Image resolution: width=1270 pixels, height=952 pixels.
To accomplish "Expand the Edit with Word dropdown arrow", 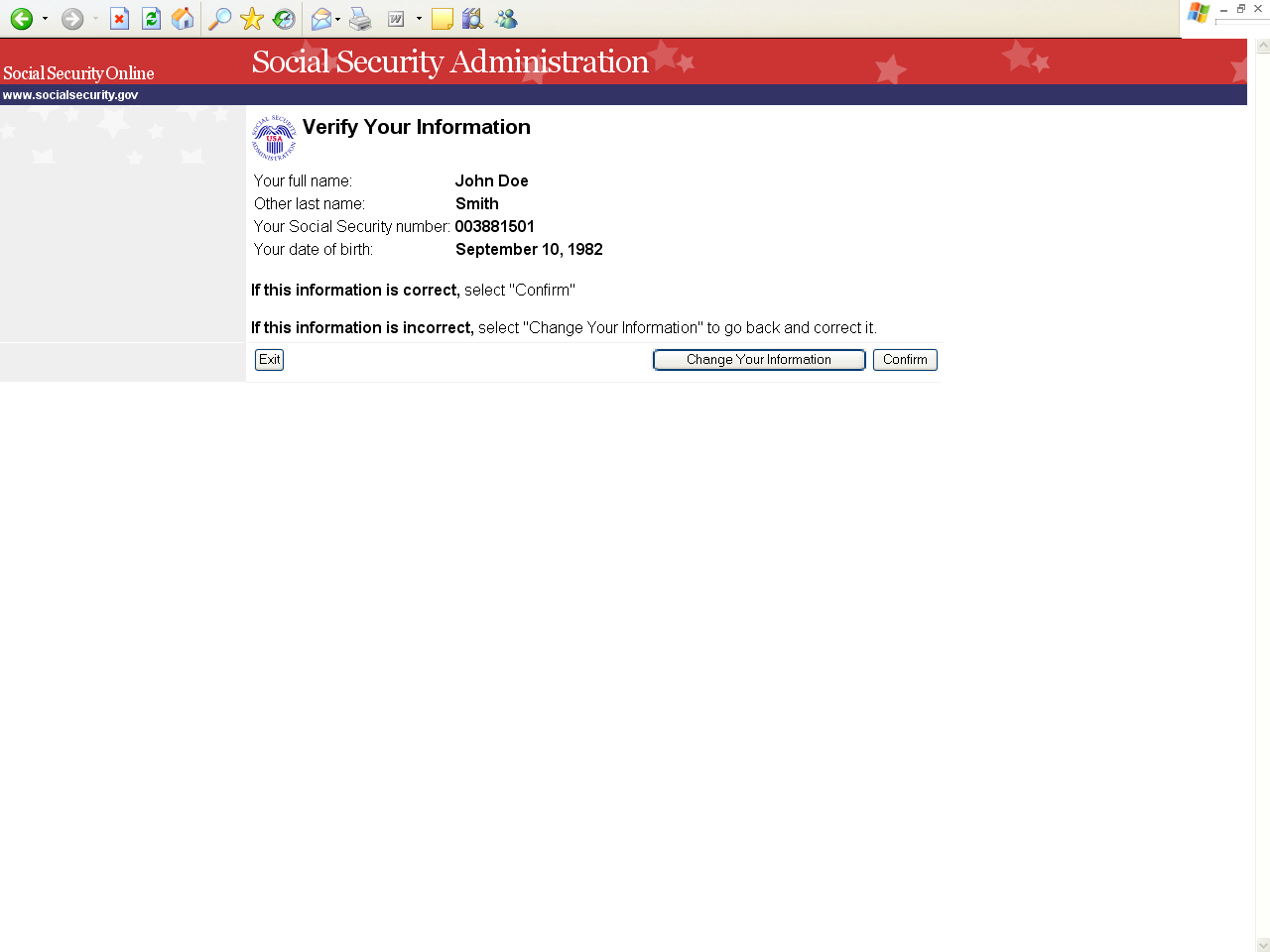I will point(419,19).
